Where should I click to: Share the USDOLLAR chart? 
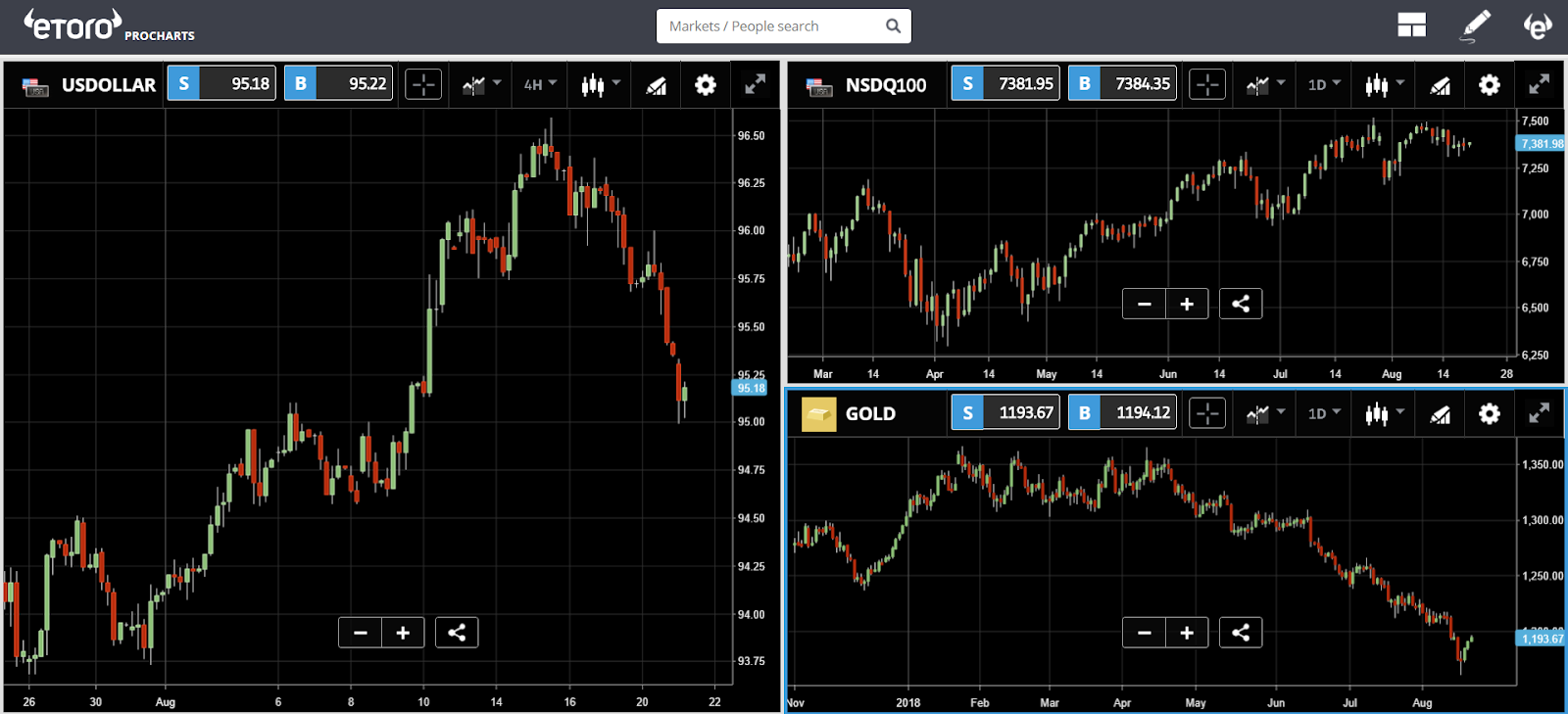(457, 633)
